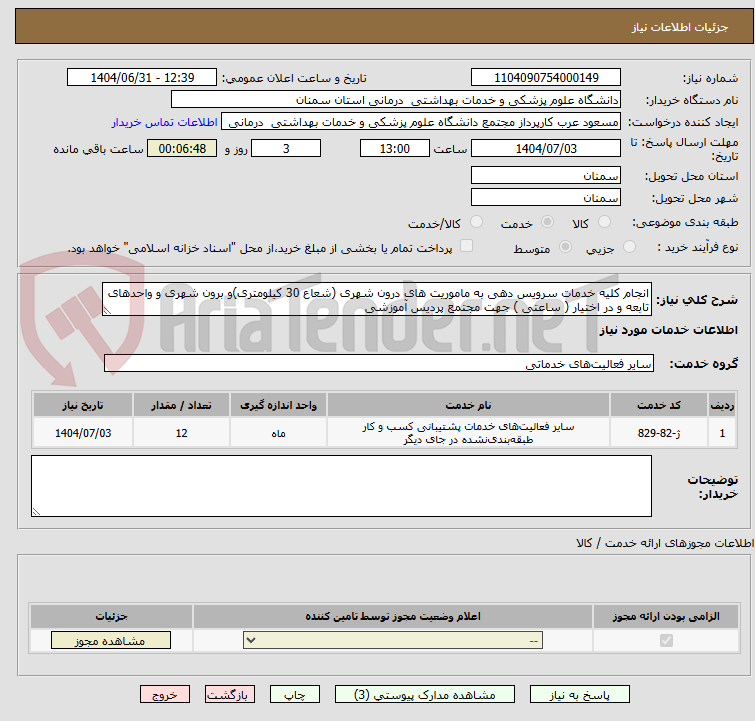Click the چاپ print button
This screenshot has width=755, height=721.
click(x=295, y=695)
